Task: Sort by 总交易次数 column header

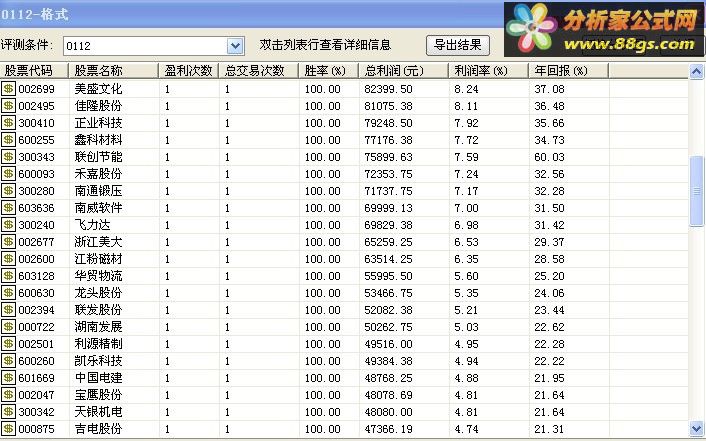Action: pyautogui.click(x=258, y=71)
